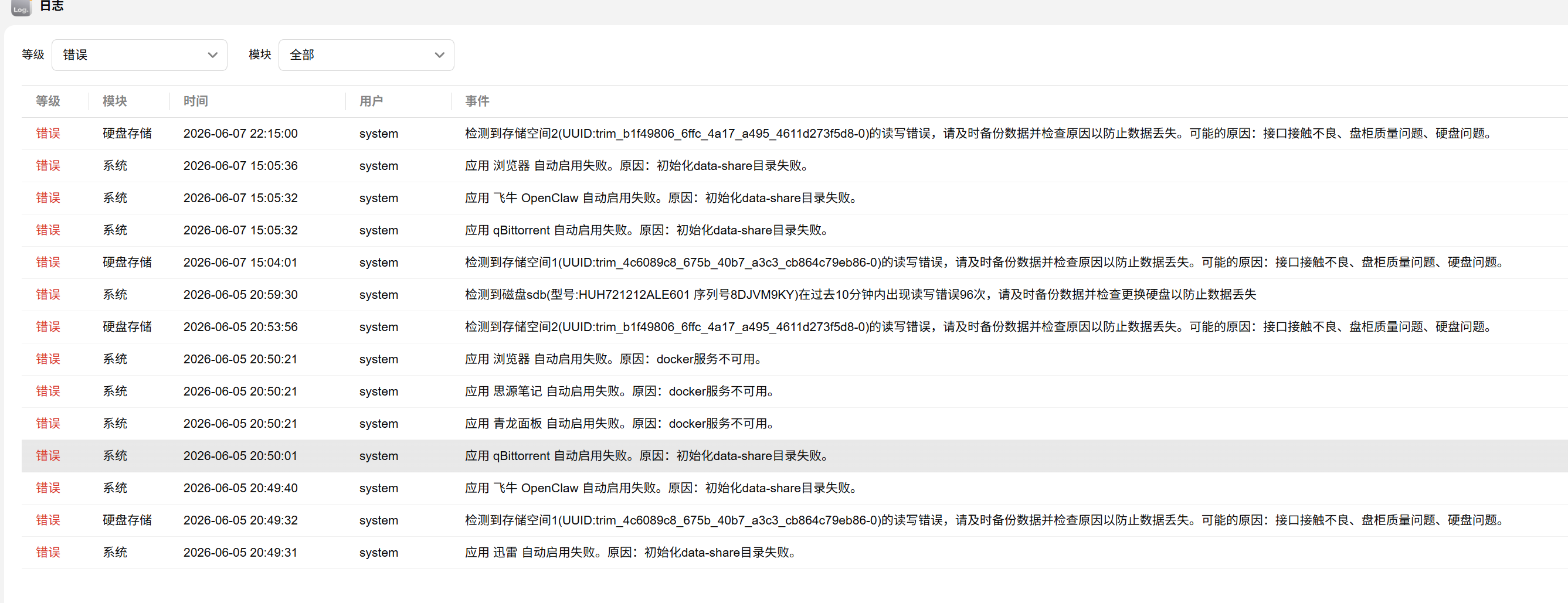Click the 时间 column header

[195, 101]
